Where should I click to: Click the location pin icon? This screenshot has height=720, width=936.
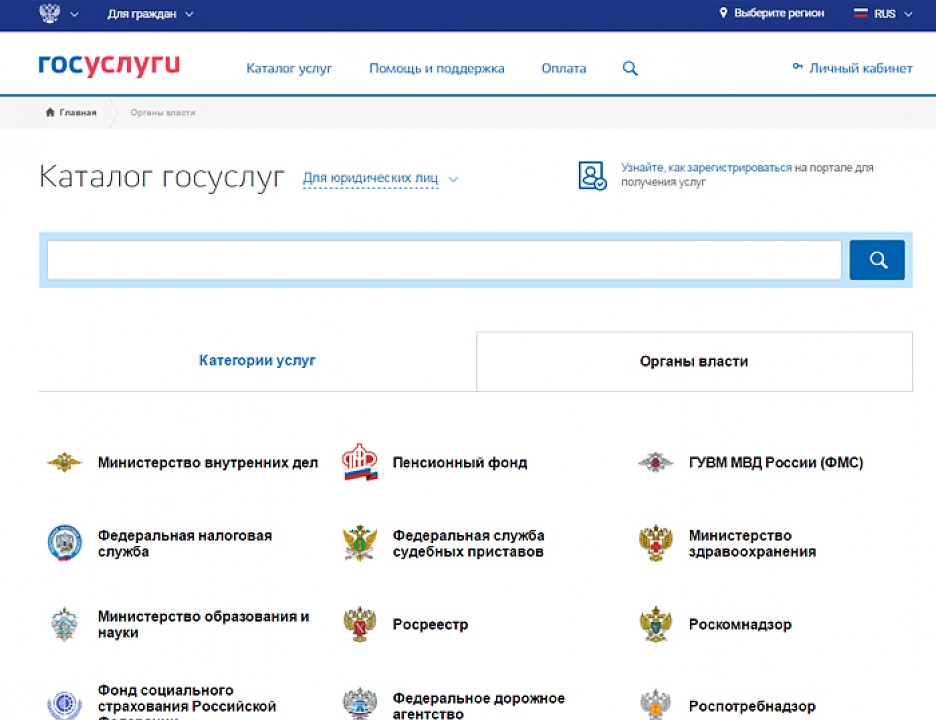point(723,13)
